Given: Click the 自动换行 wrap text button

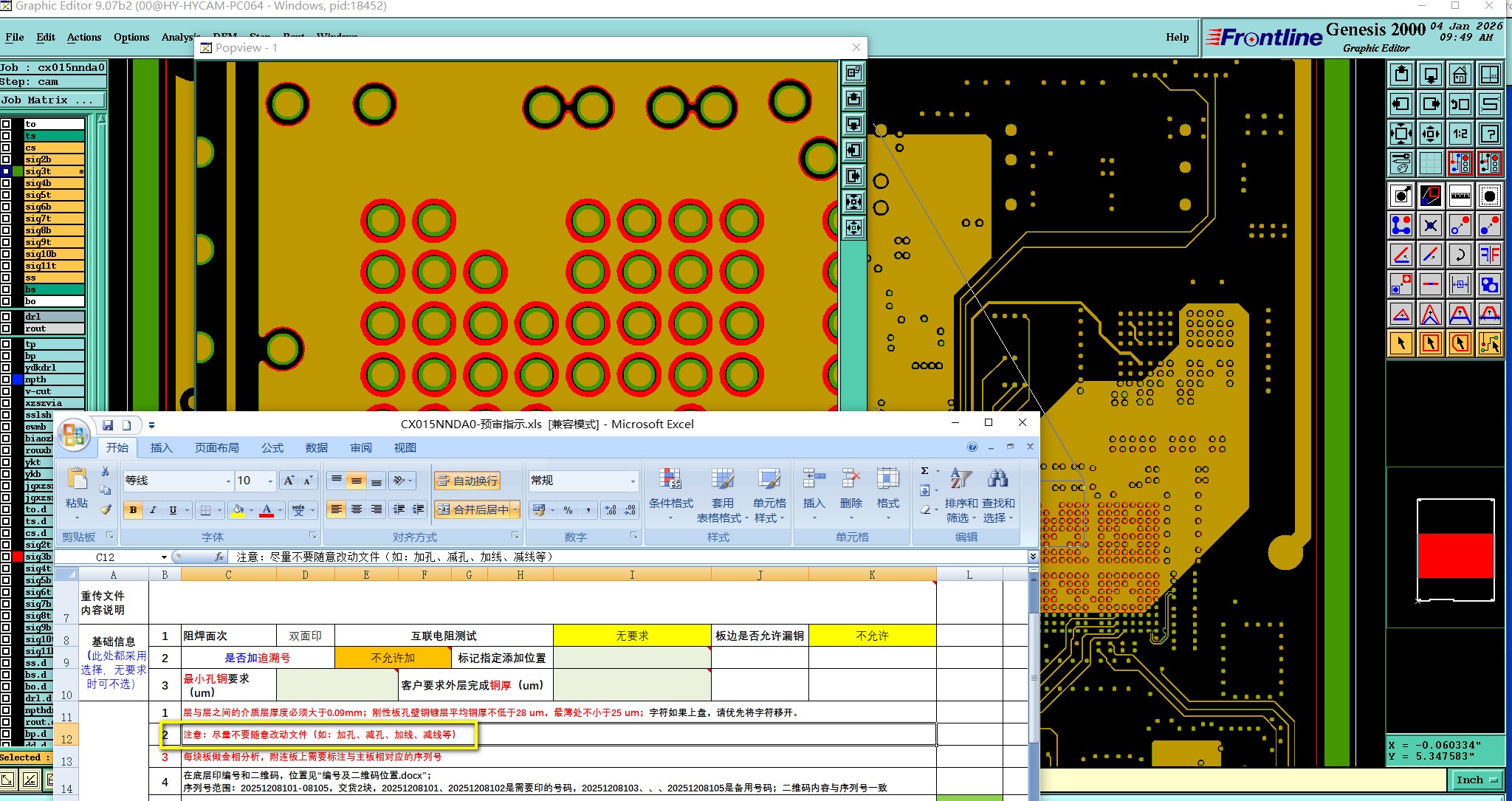Looking at the screenshot, I should pos(468,481).
